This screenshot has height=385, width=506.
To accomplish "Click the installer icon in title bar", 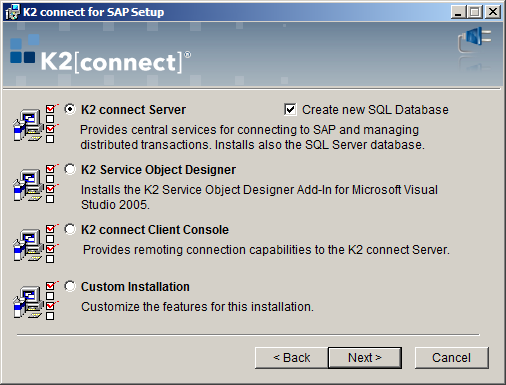I will (12, 12).
